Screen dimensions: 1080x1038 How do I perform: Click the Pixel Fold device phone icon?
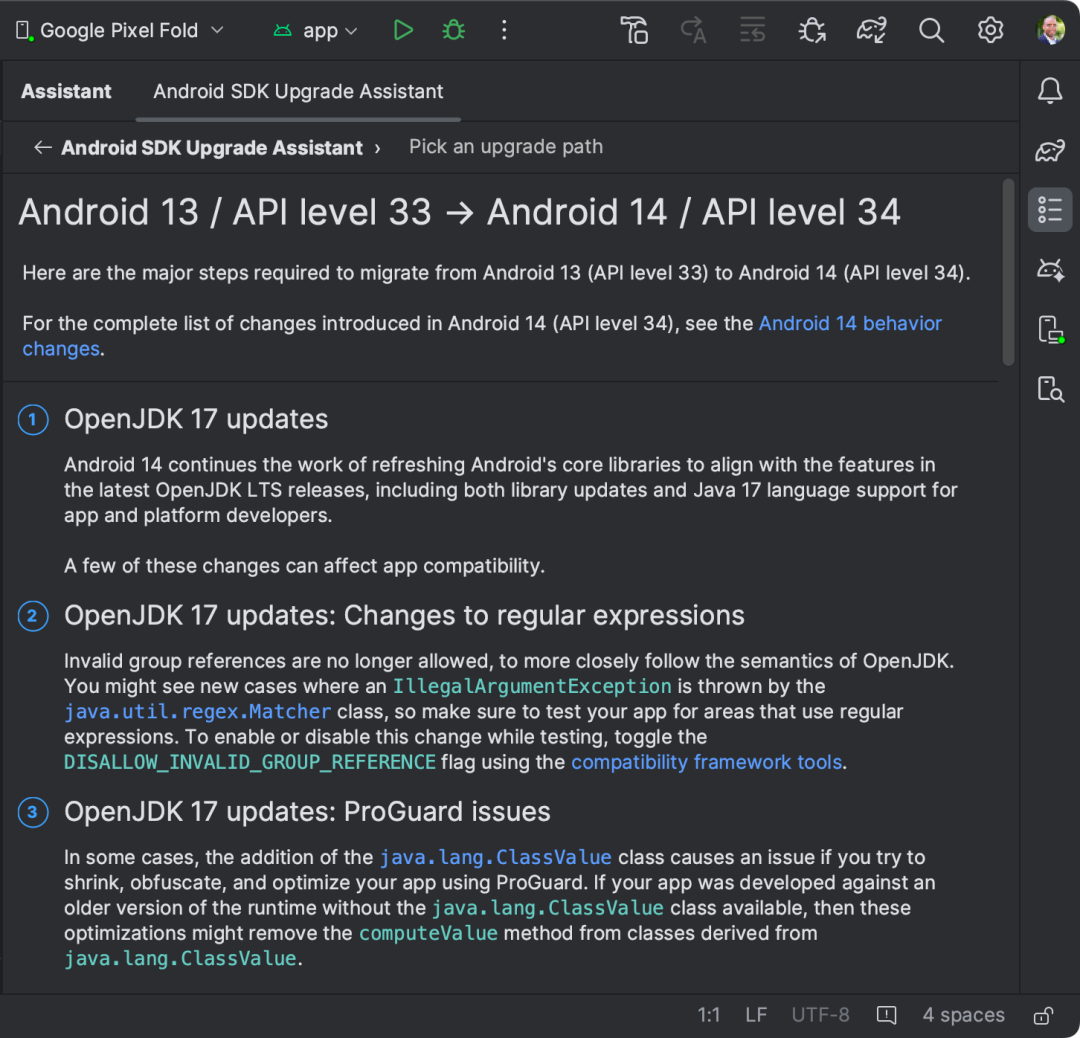(x=24, y=31)
